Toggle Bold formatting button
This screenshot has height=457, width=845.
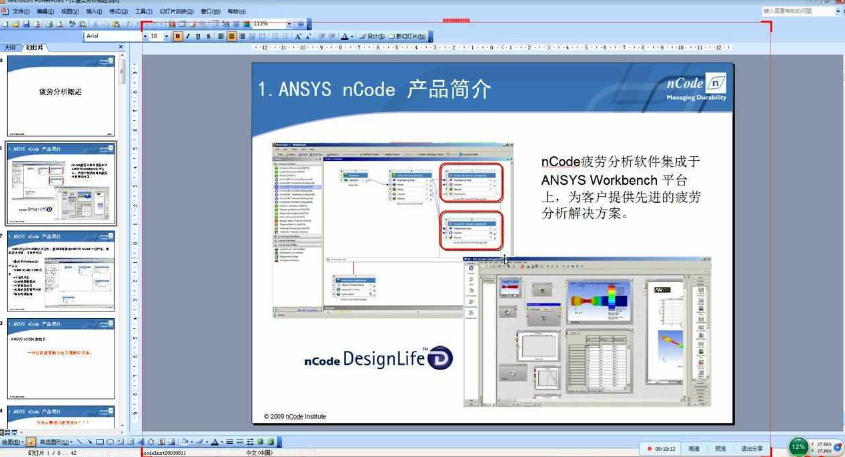[177, 36]
